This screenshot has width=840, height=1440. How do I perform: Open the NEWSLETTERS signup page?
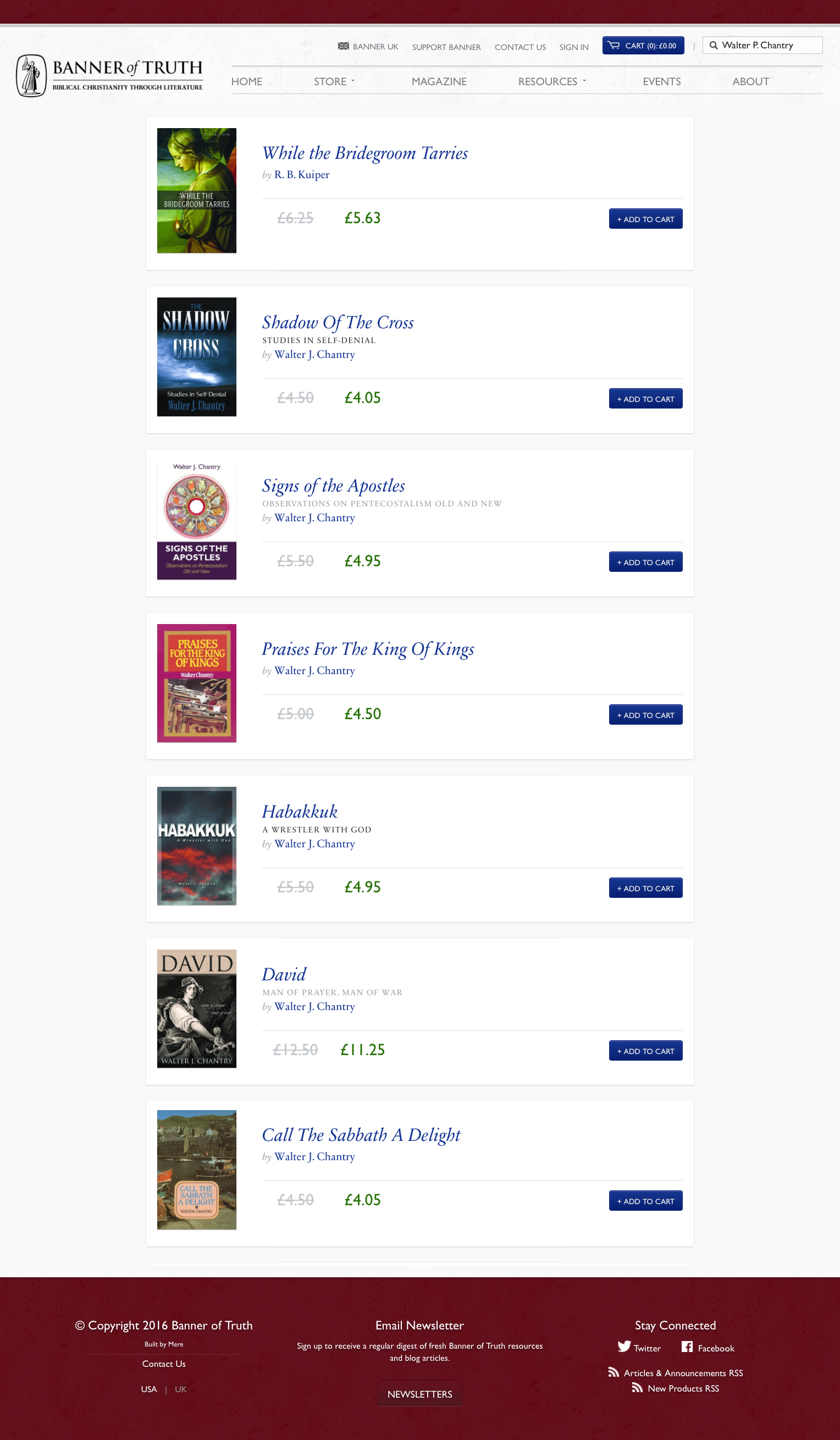click(x=419, y=1393)
